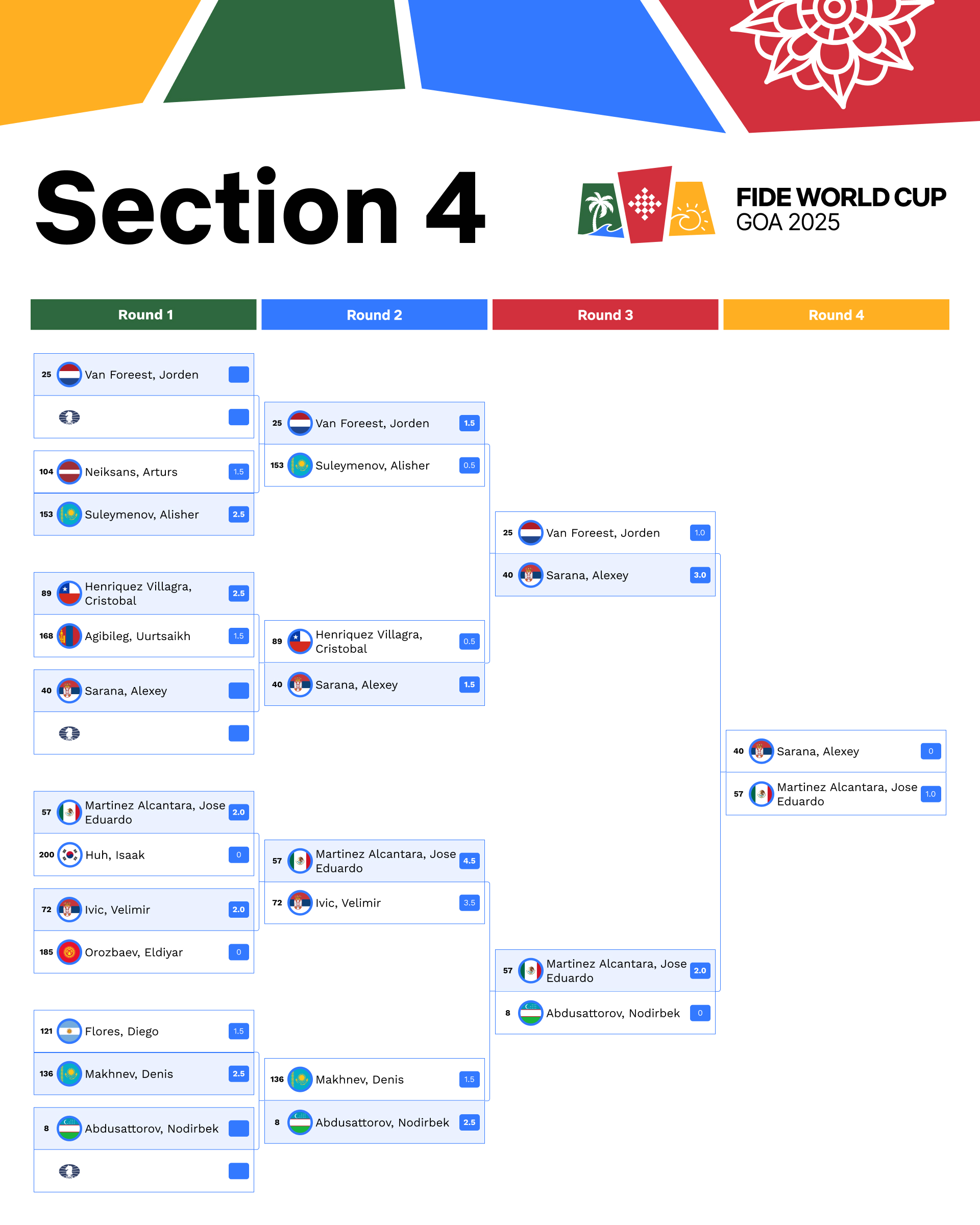Screen dimensions: 980x1225
Task: Click Abdusattorov's Uzbekistan flag in Round 3
Action: pos(530,1013)
